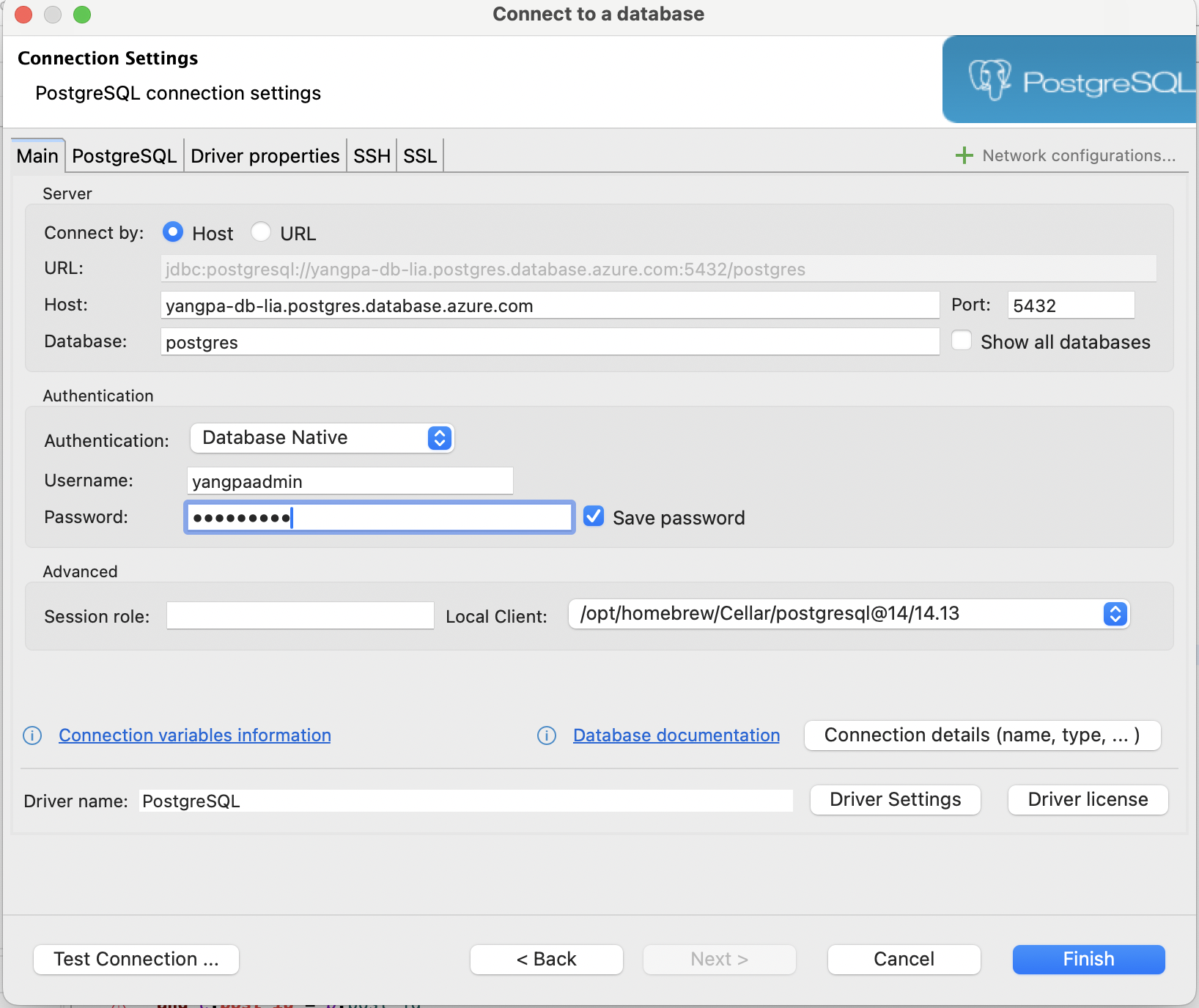
Task: Switch to the PostgreSQL tab
Action: pyautogui.click(x=125, y=156)
